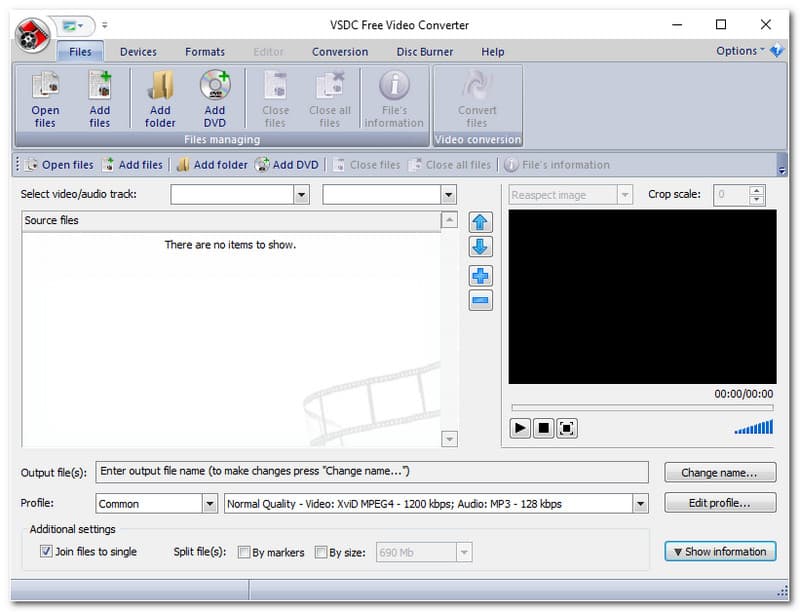Toggle full screen preview button
This screenshot has height=612, width=800.
tap(566, 428)
